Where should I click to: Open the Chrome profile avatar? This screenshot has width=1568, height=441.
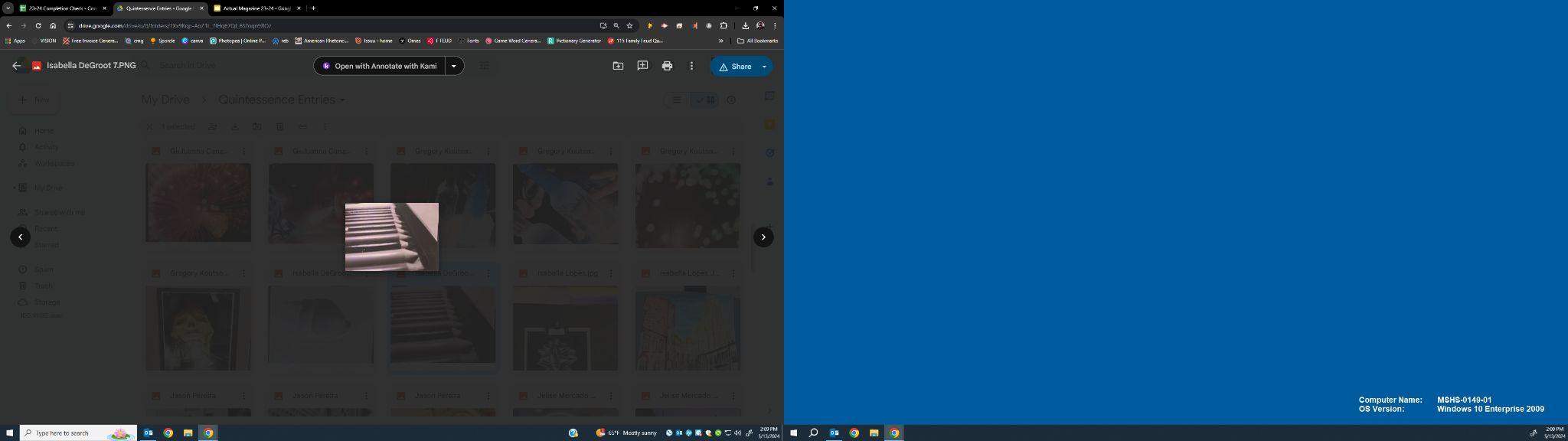[760, 25]
